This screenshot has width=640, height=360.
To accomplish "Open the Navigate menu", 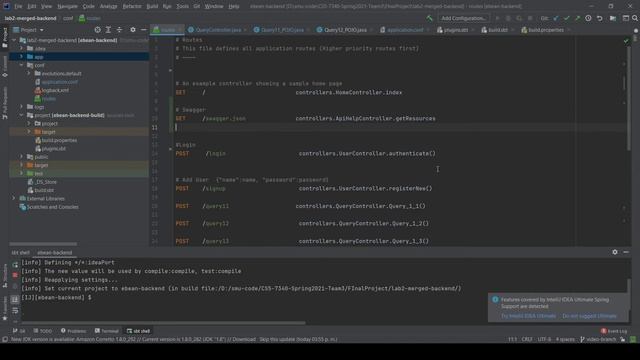I will tap(67, 6).
